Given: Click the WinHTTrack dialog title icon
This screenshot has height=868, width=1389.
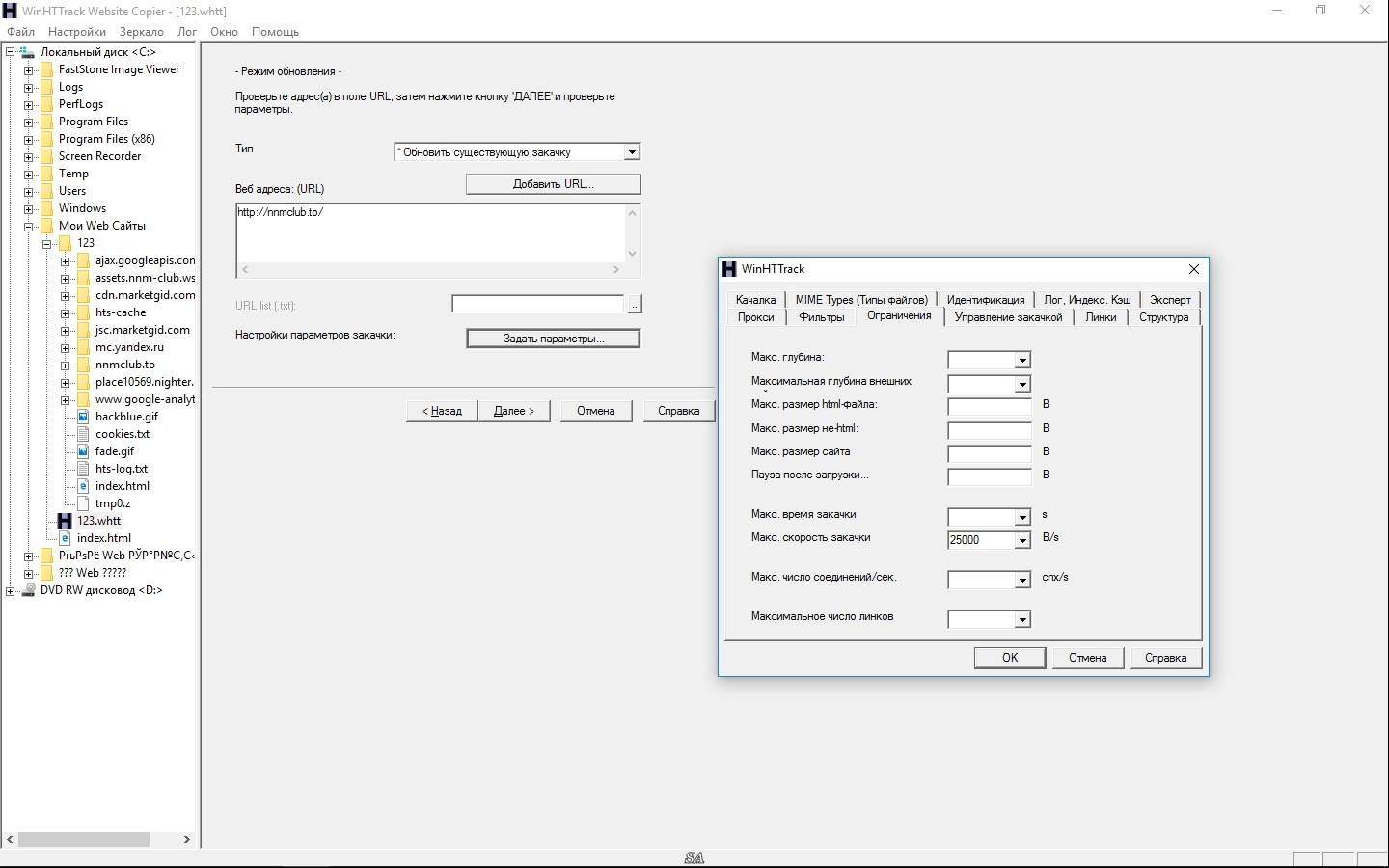Looking at the screenshot, I should [x=729, y=269].
